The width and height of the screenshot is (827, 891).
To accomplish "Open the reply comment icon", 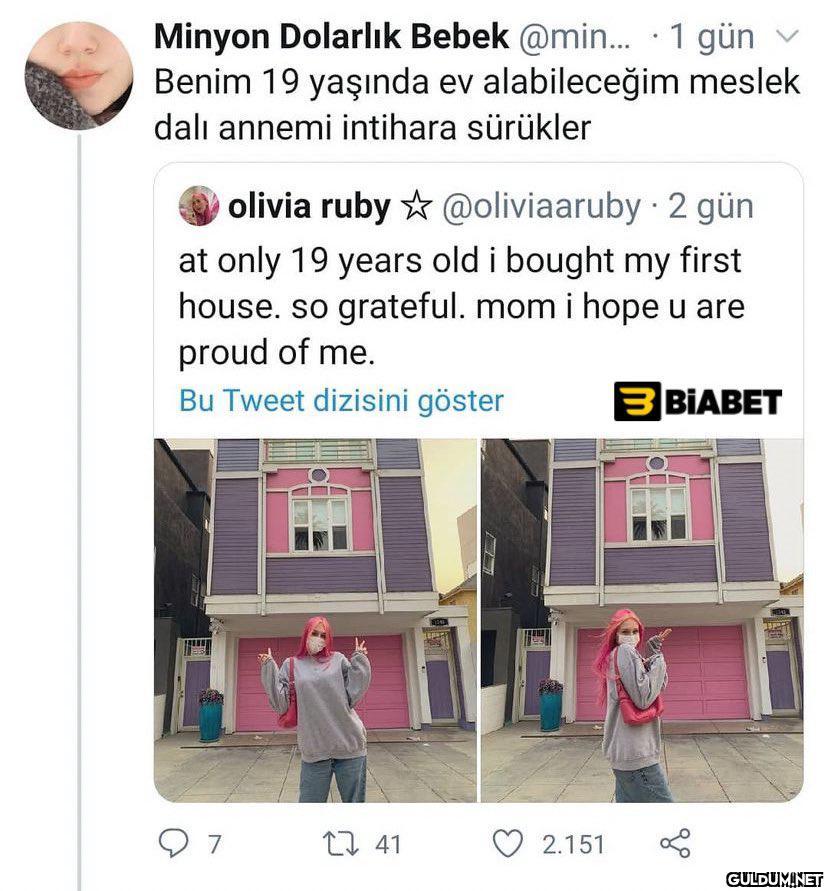I will point(173,844).
